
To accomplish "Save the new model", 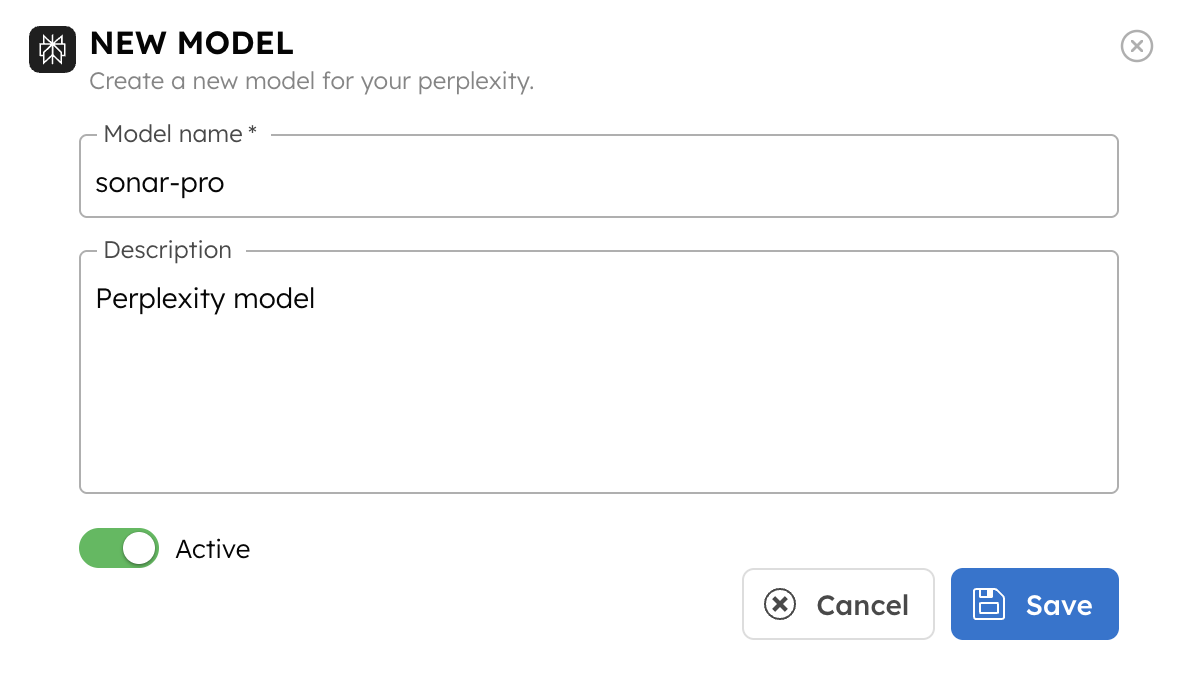I will (x=1034, y=605).
